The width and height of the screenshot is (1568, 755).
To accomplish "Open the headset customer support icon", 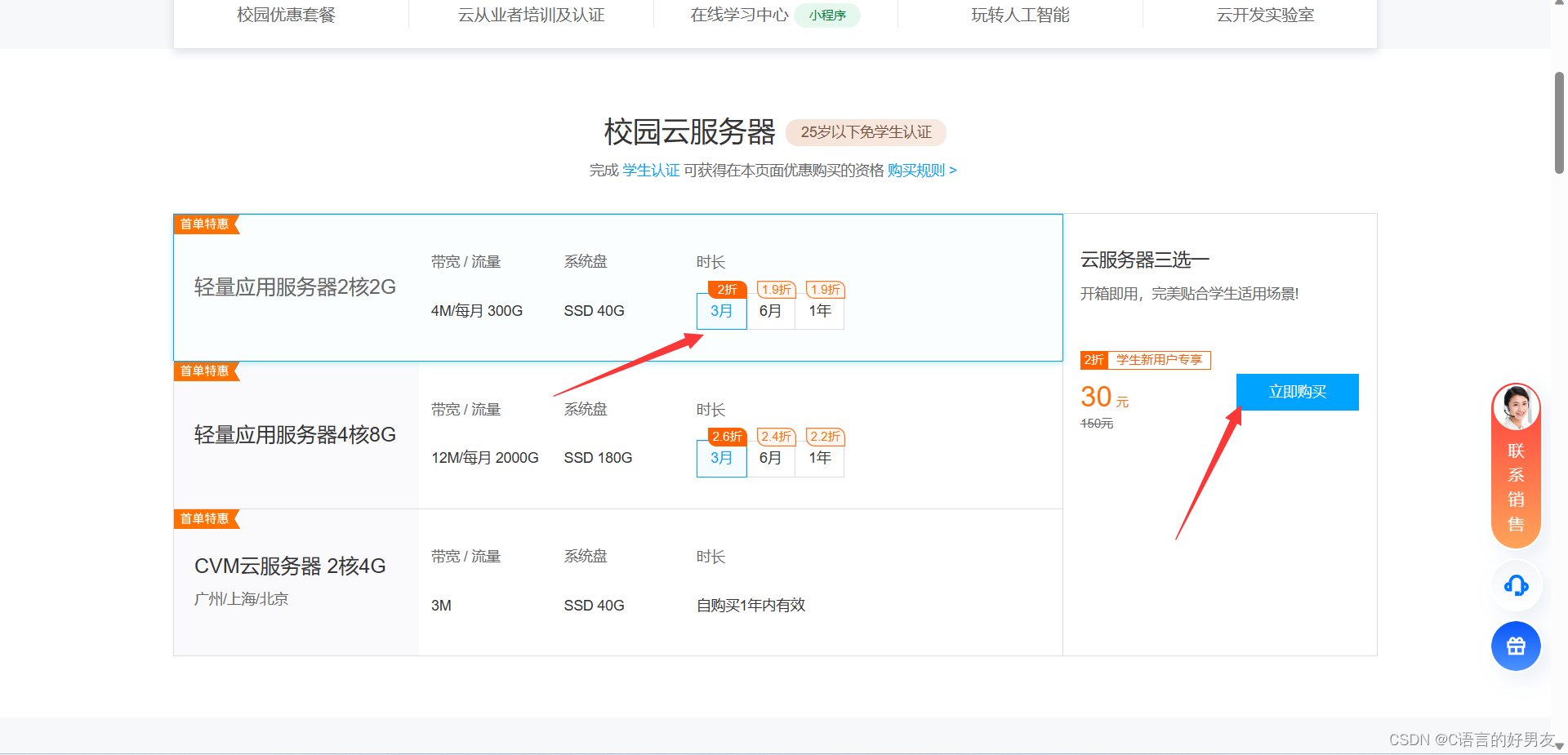I will click(x=1516, y=586).
